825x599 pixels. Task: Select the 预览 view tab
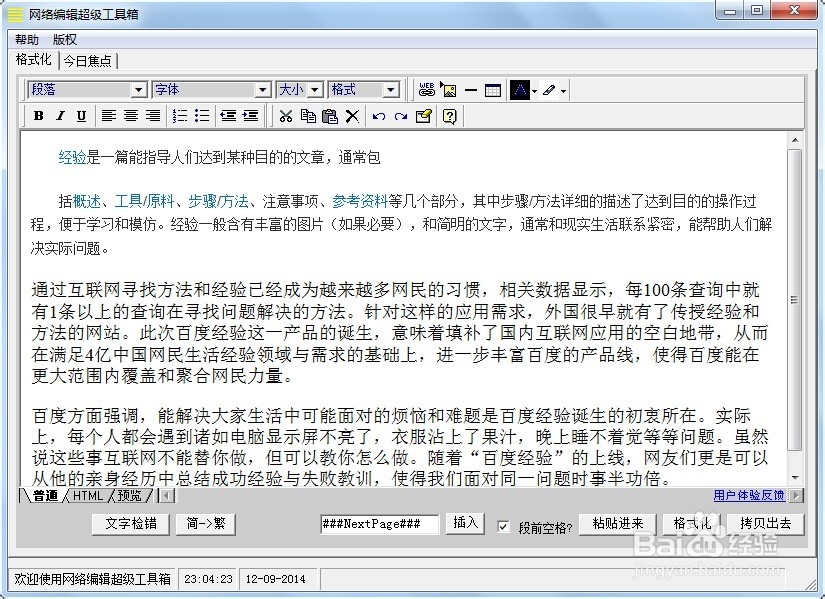[129, 495]
